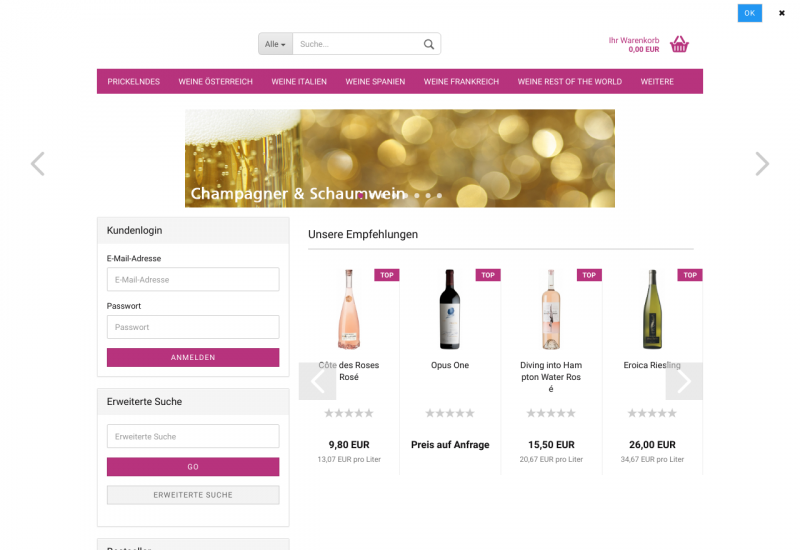Click the OK cookie button
800x550 pixels.
pyautogui.click(x=750, y=13)
